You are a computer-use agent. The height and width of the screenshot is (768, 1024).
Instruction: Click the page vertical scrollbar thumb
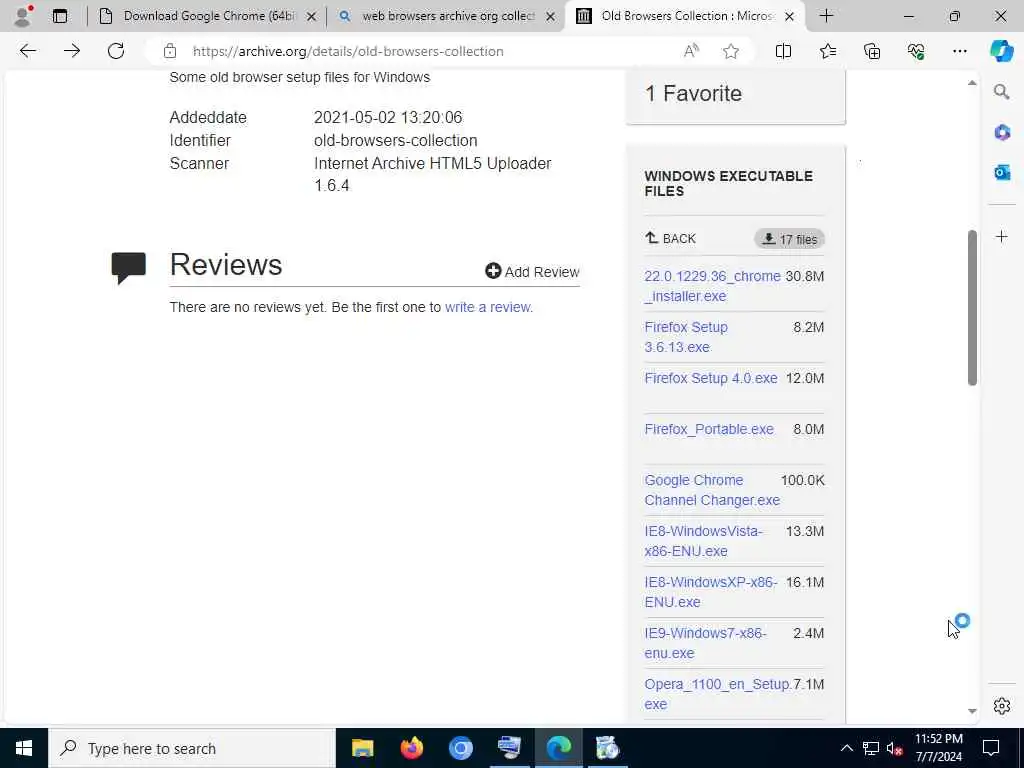tap(972, 307)
